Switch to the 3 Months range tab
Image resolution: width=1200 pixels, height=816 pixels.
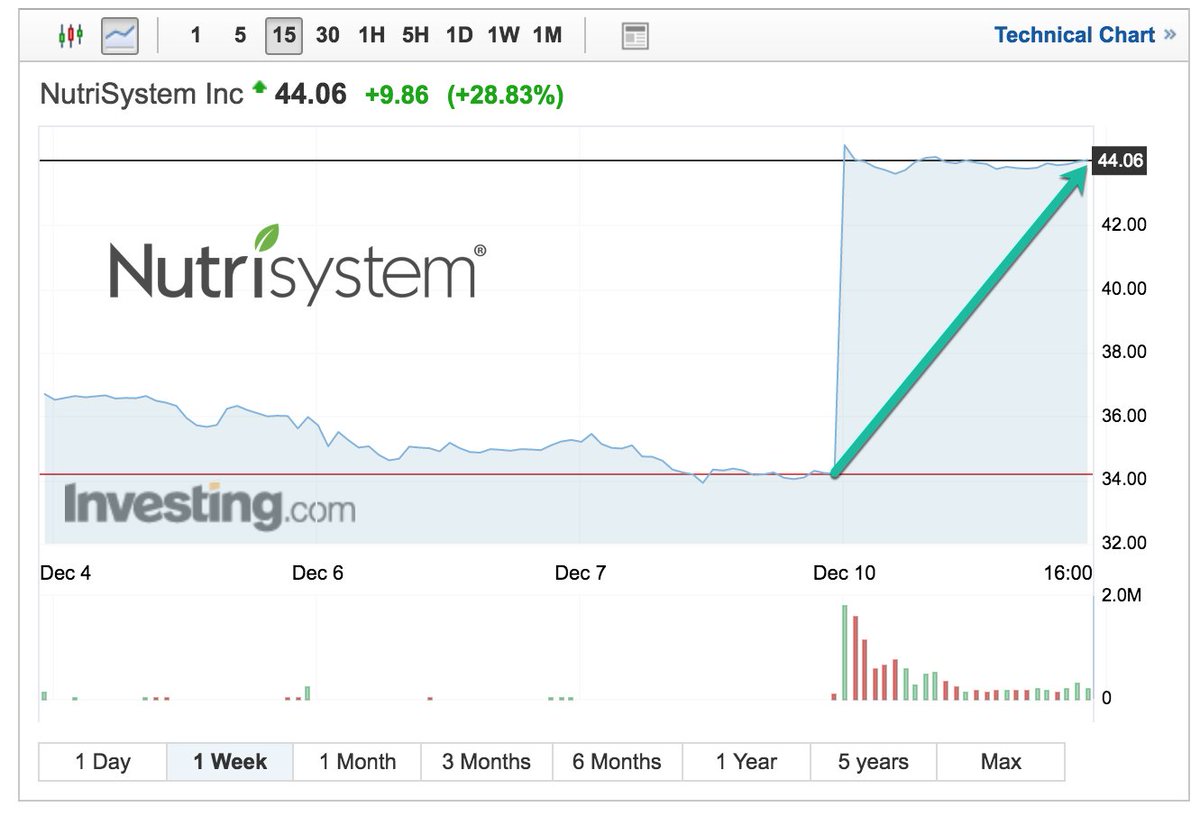click(486, 762)
